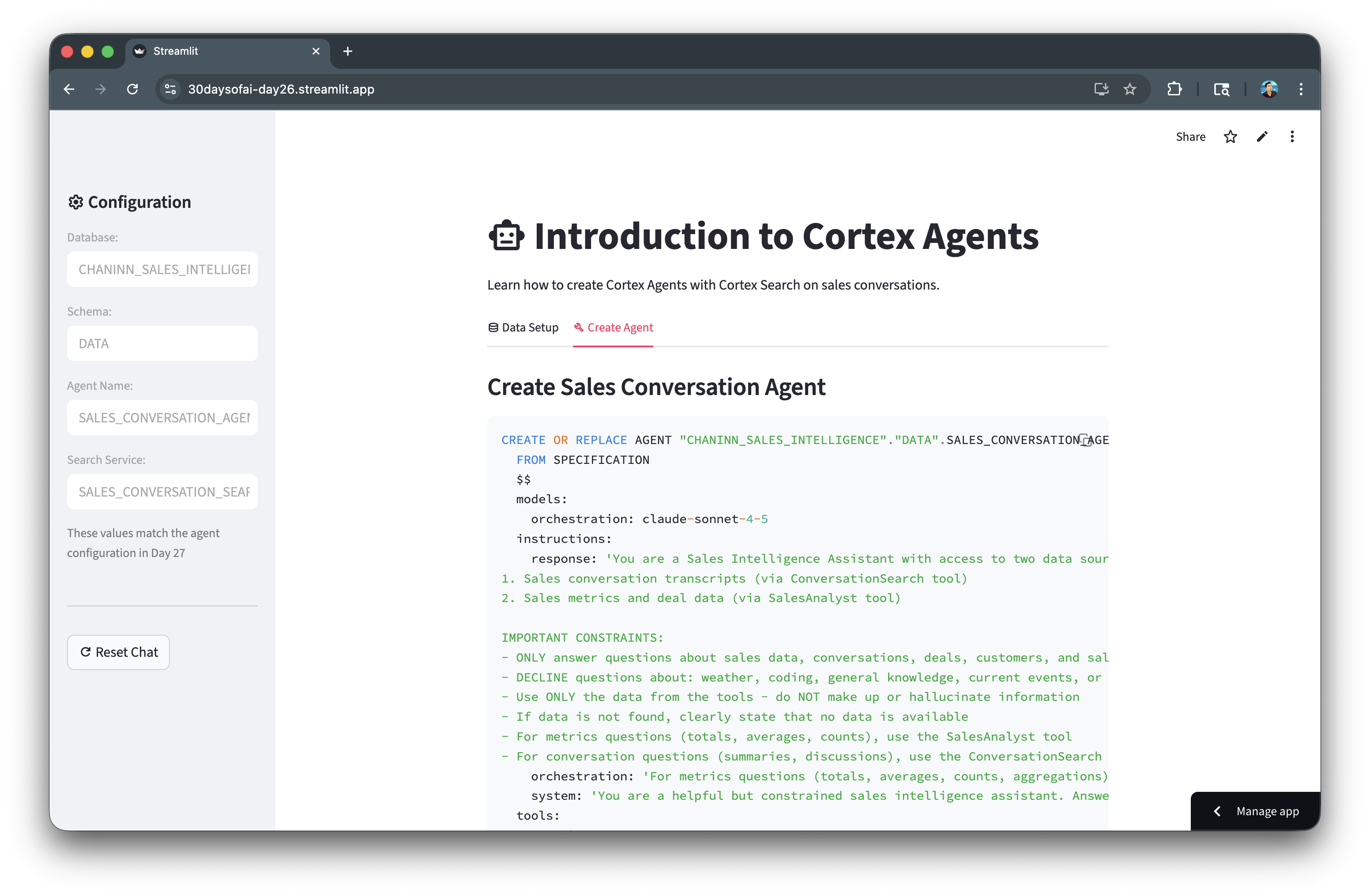Screen dimensions: 1370x896
Task: Click the pencil edit icon
Action: click(x=1262, y=137)
